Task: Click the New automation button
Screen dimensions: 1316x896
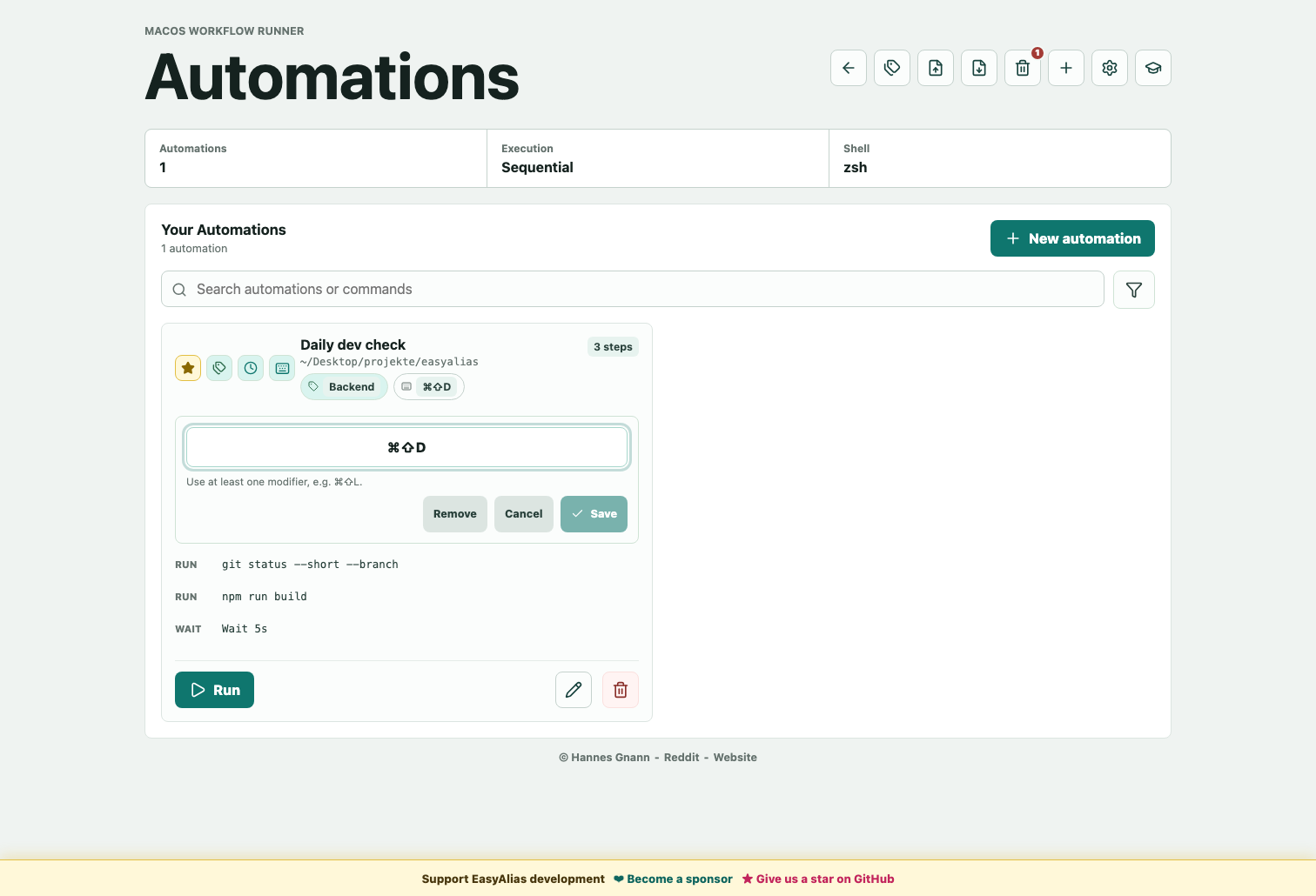Action: 1072,238
